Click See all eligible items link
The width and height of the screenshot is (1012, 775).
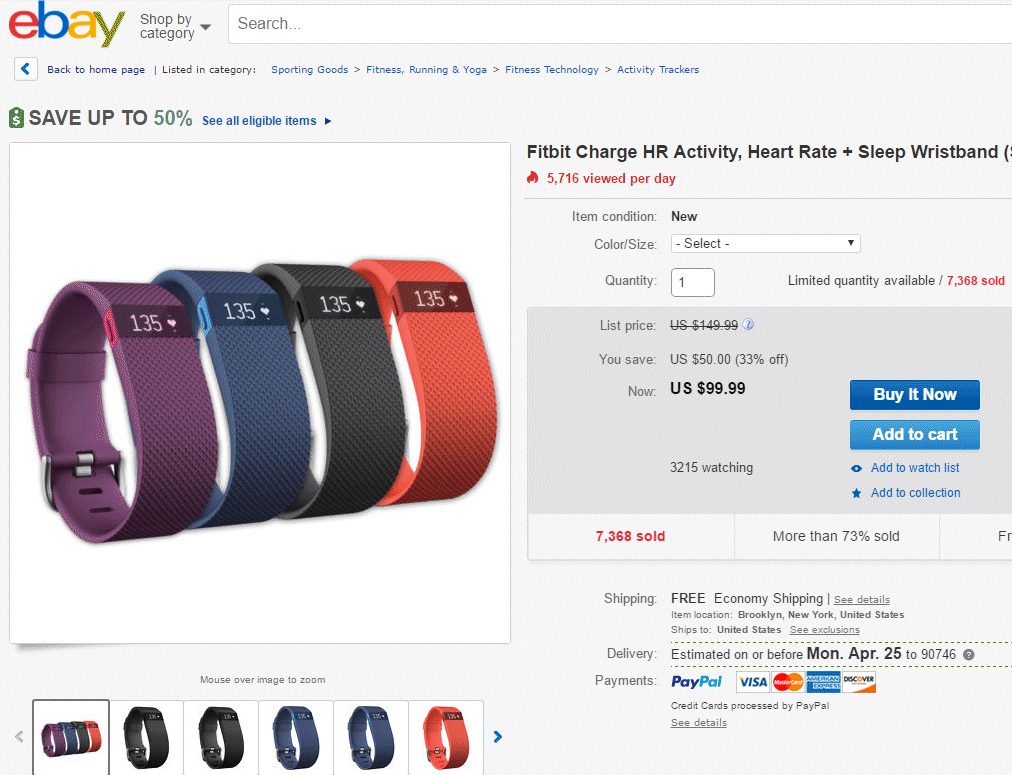(260, 121)
